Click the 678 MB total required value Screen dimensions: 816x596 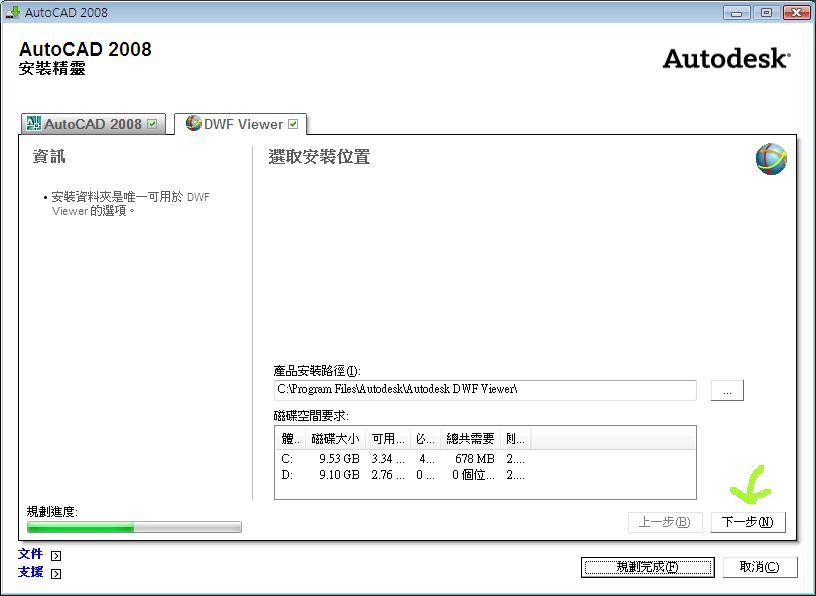(x=475, y=459)
